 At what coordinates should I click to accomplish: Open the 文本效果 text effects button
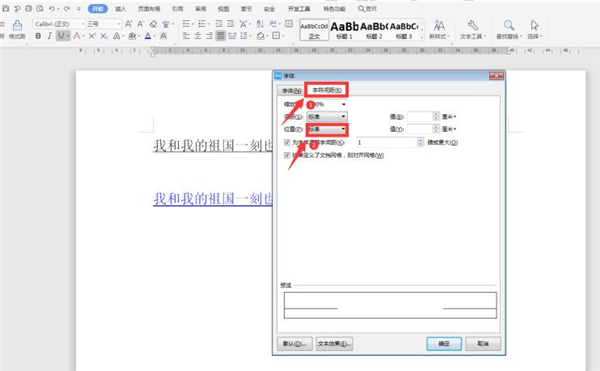pos(334,344)
